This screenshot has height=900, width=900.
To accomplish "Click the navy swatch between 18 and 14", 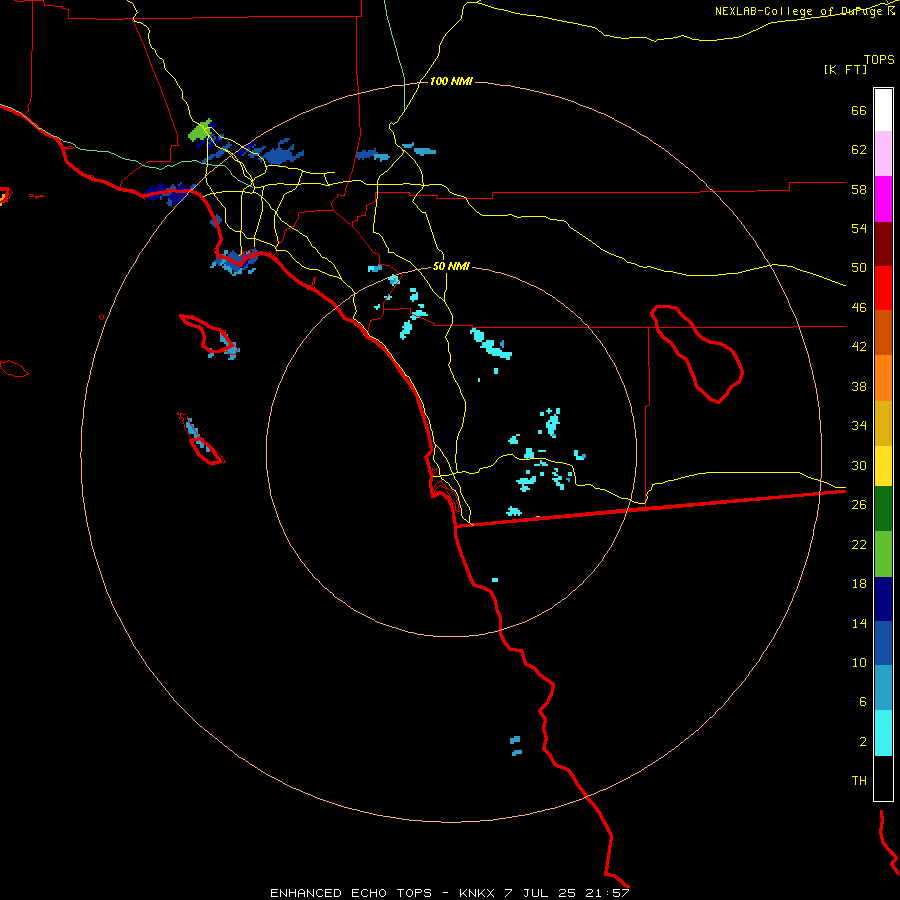I will [x=883, y=599].
